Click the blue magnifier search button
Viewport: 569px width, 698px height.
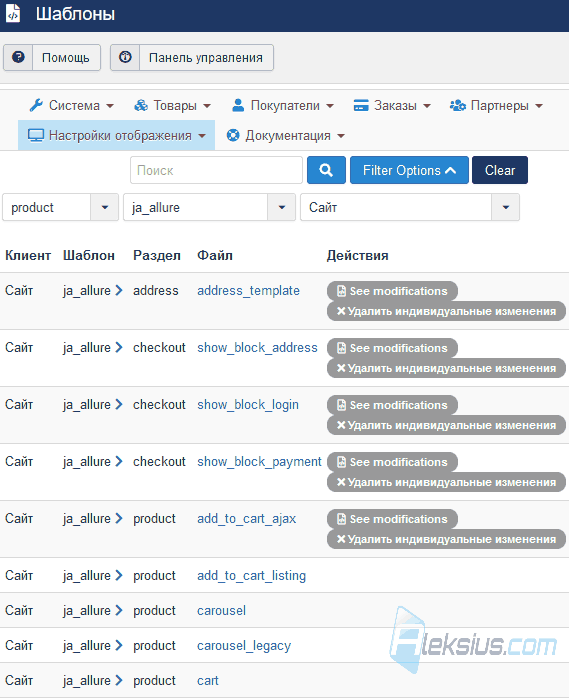point(326,170)
